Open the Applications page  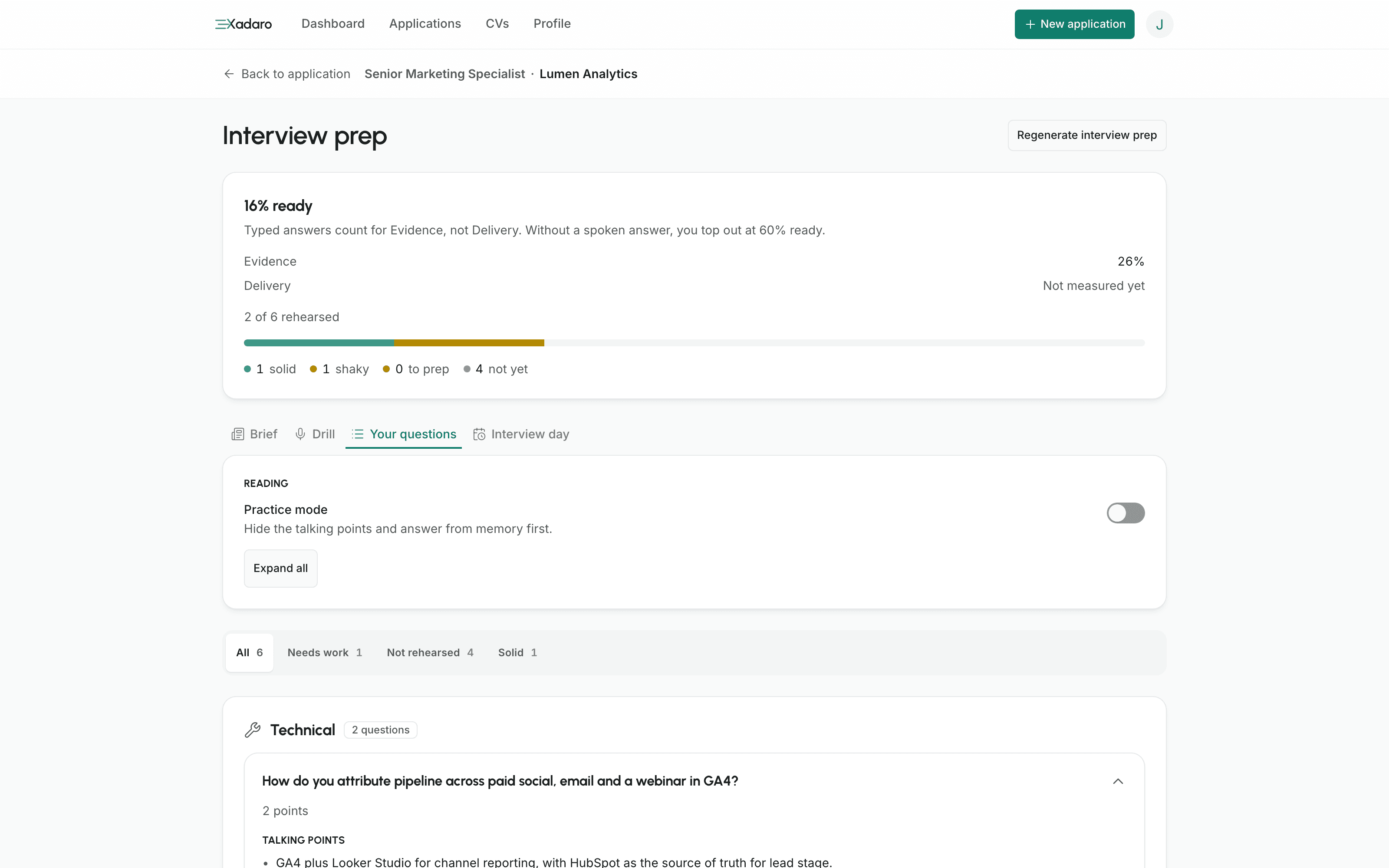[425, 23]
